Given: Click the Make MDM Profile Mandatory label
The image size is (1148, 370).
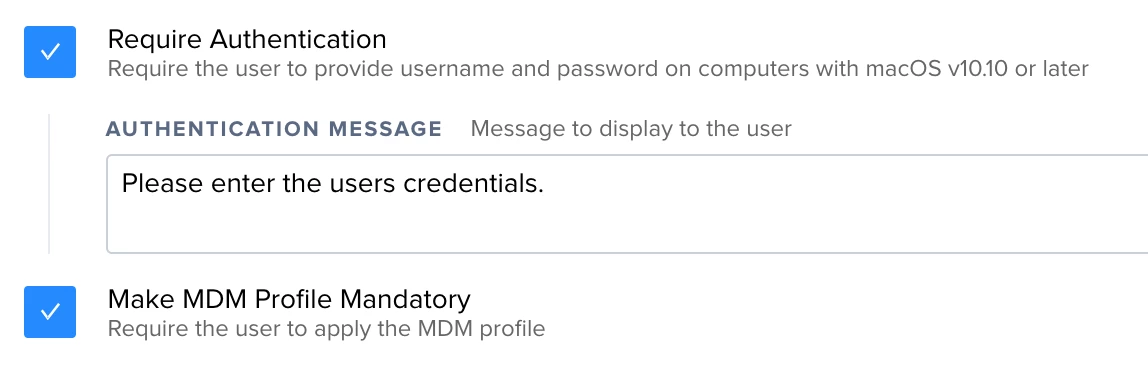Looking at the screenshot, I should tap(289, 299).
